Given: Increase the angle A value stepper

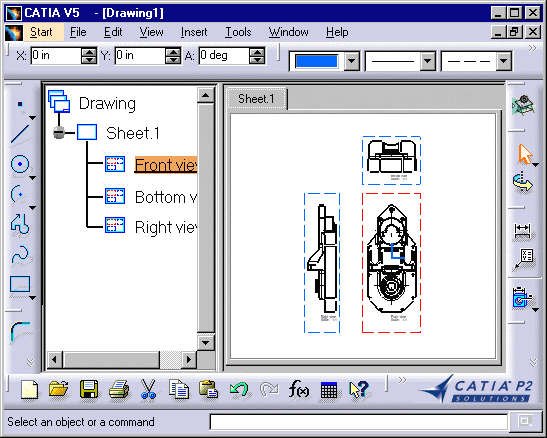Looking at the screenshot, I should 257,52.
